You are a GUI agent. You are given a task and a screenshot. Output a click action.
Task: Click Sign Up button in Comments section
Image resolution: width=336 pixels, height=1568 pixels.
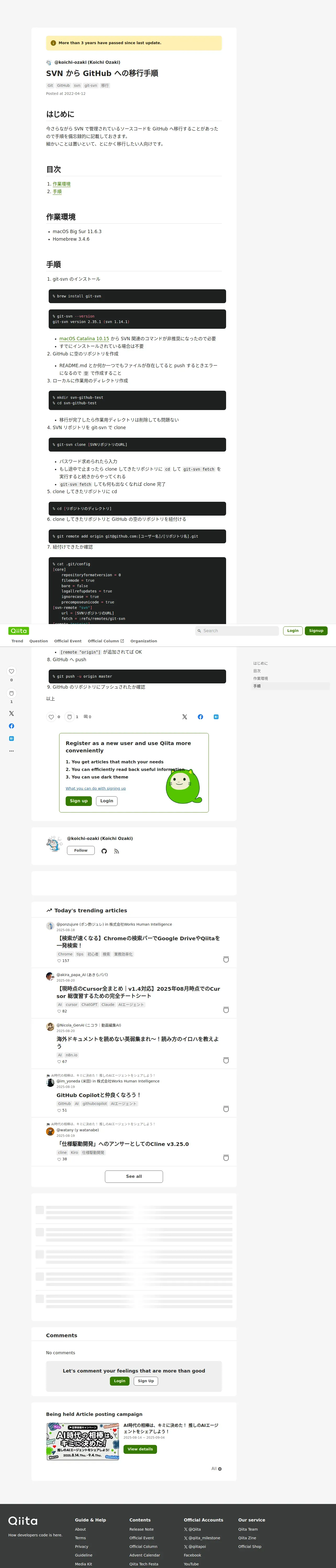coord(146,1381)
